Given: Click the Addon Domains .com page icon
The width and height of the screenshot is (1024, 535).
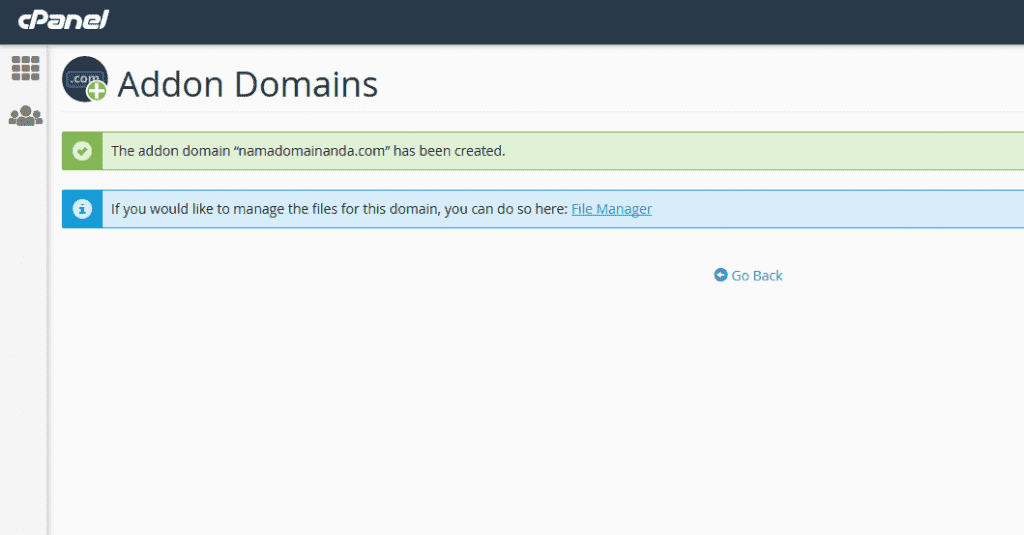Looking at the screenshot, I should pos(85,79).
